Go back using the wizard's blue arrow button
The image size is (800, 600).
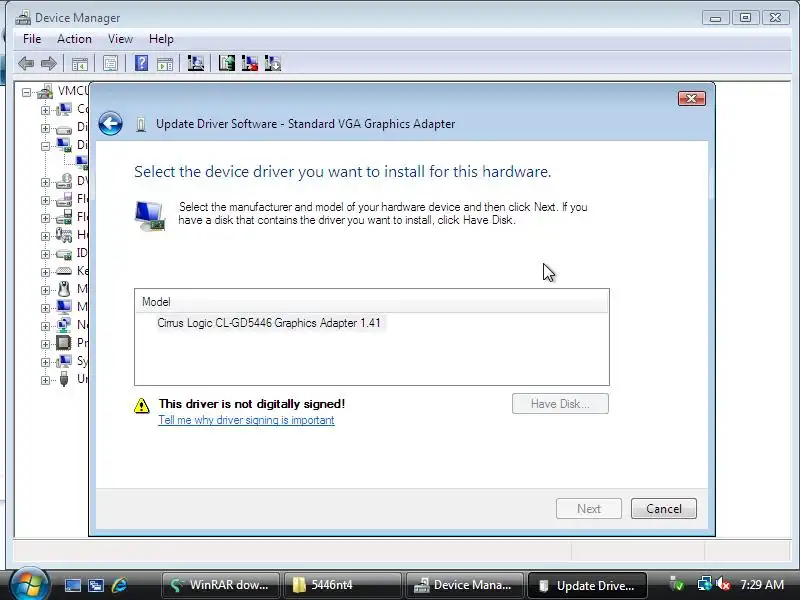[110, 123]
